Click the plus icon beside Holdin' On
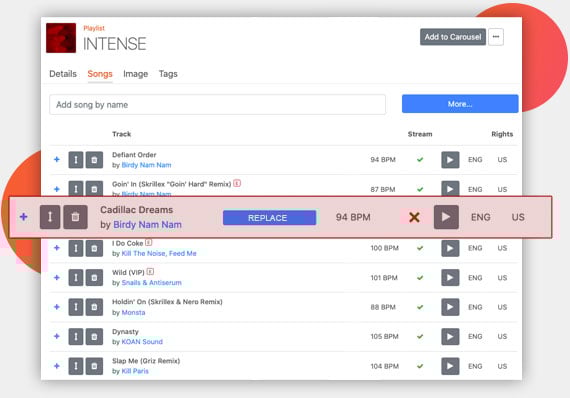 57,307
